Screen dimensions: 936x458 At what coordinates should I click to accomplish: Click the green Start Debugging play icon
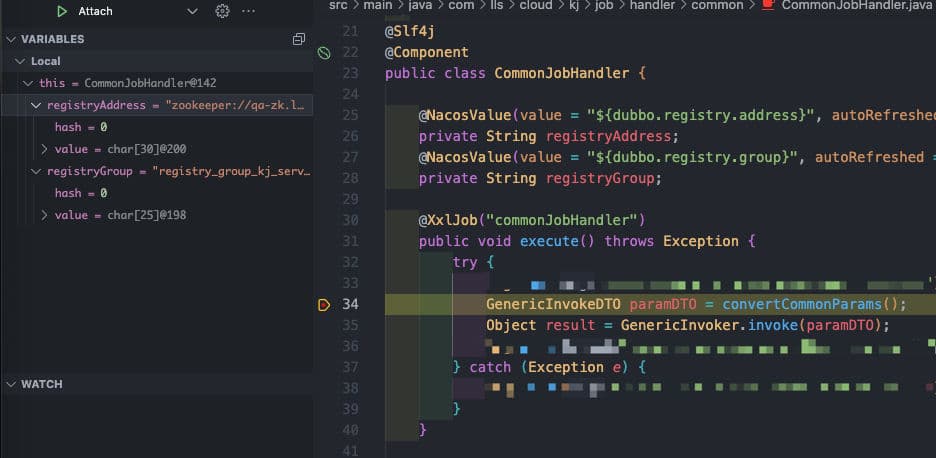point(62,11)
